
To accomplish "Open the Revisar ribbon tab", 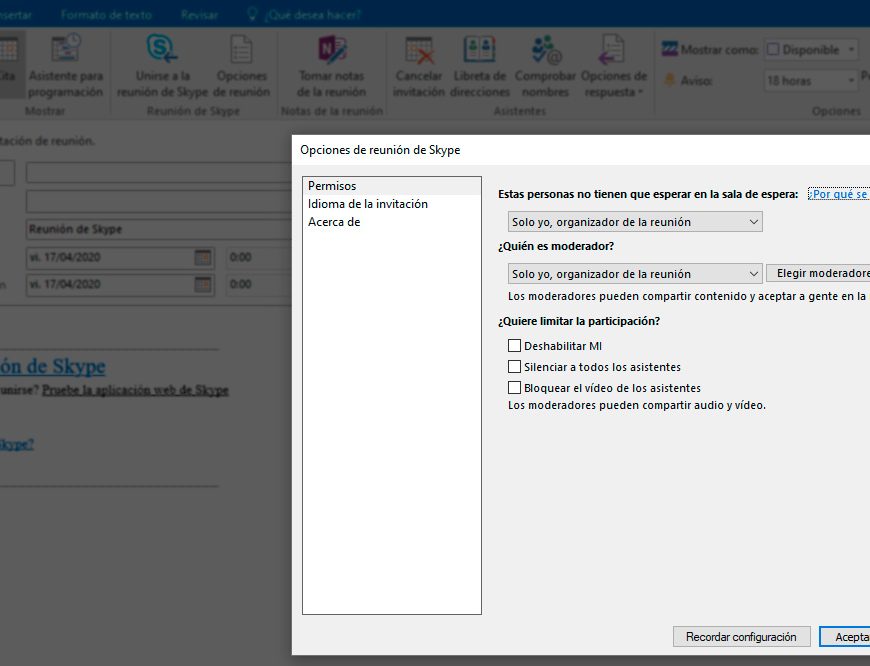I will tap(199, 14).
